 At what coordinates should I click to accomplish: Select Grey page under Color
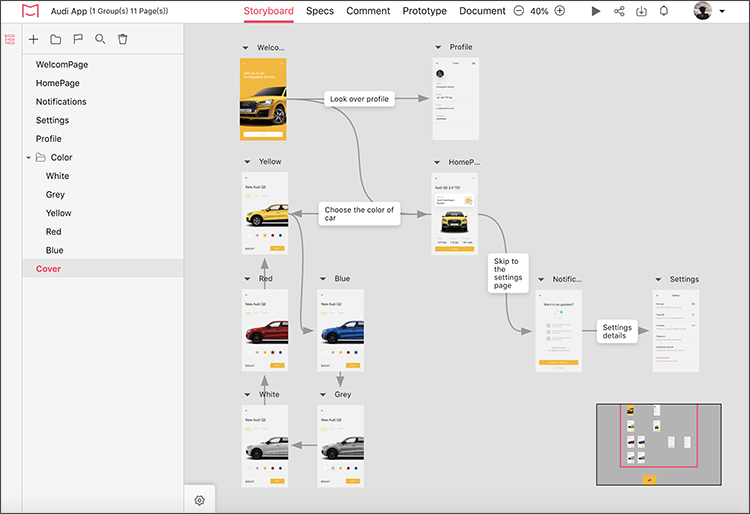[103, 195]
